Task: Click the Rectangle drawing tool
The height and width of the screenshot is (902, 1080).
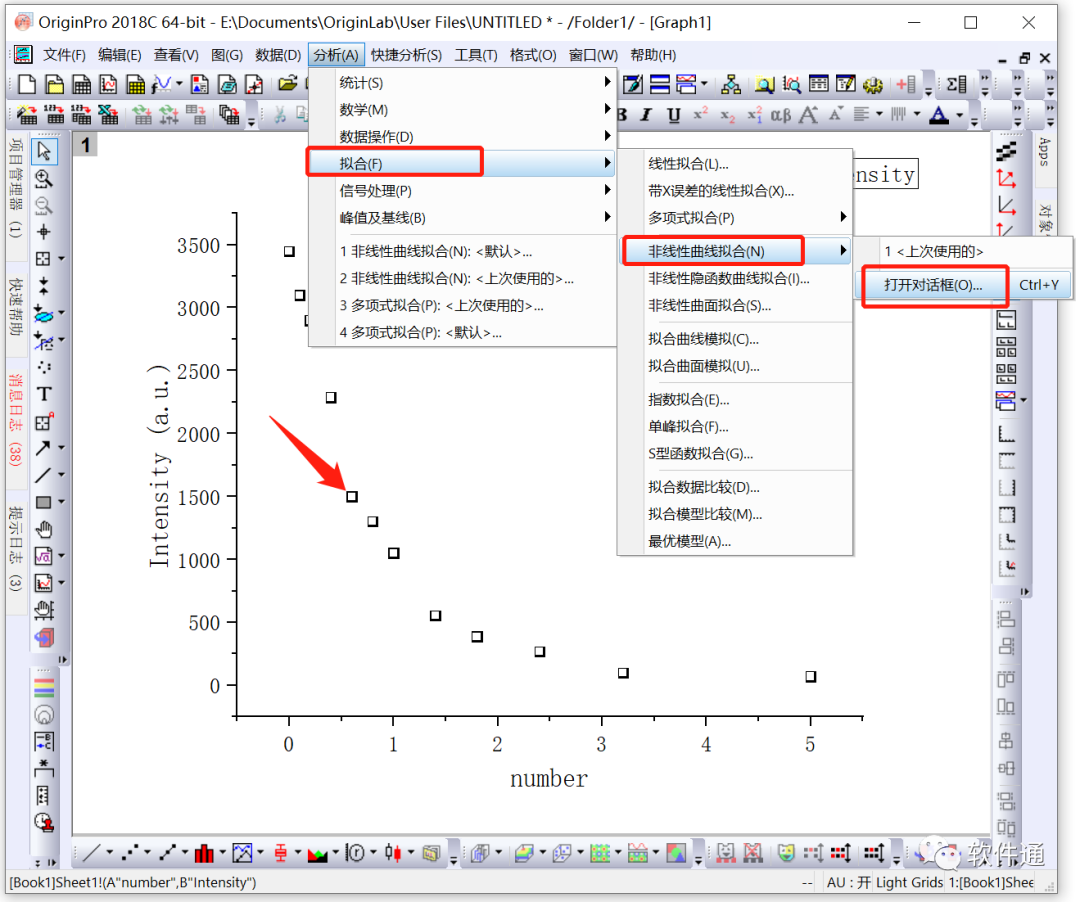Action: [x=43, y=502]
